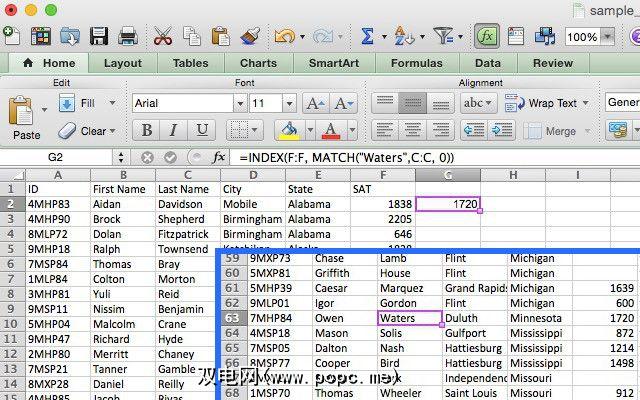Open the template gallery icon

[41, 36]
